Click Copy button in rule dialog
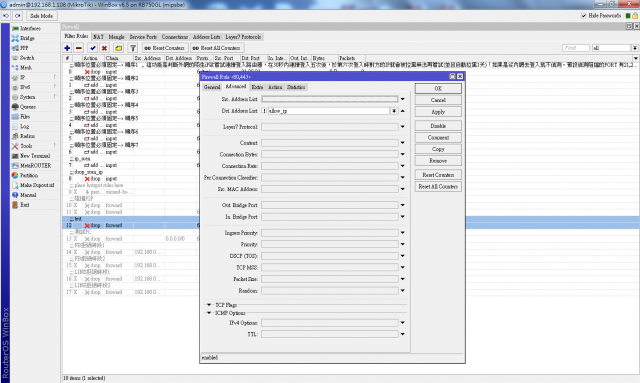This screenshot has width=640, height=383. 438,149
